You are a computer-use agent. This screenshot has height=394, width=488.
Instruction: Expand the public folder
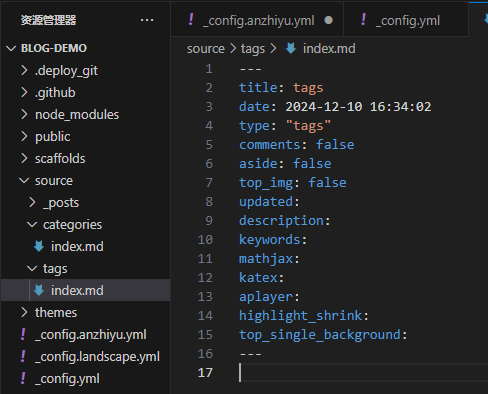pos(24,136)
